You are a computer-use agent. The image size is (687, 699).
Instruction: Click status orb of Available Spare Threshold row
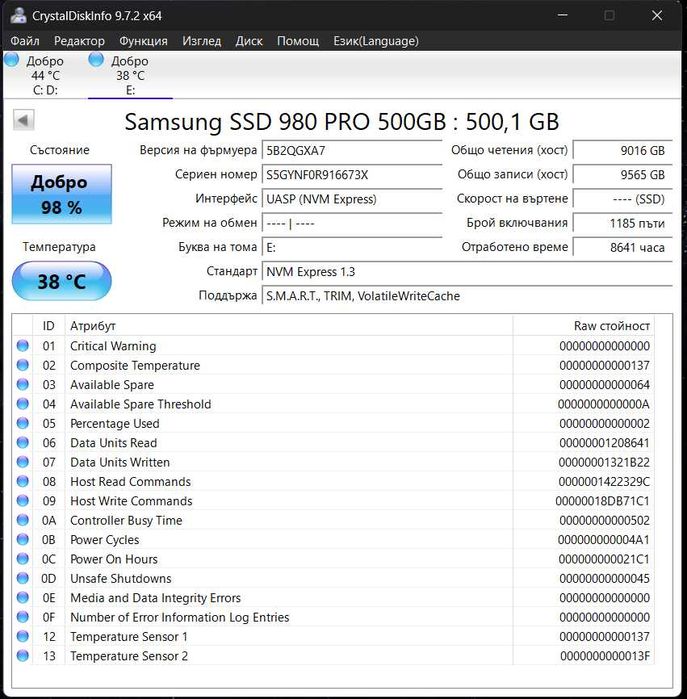[23, 404]
